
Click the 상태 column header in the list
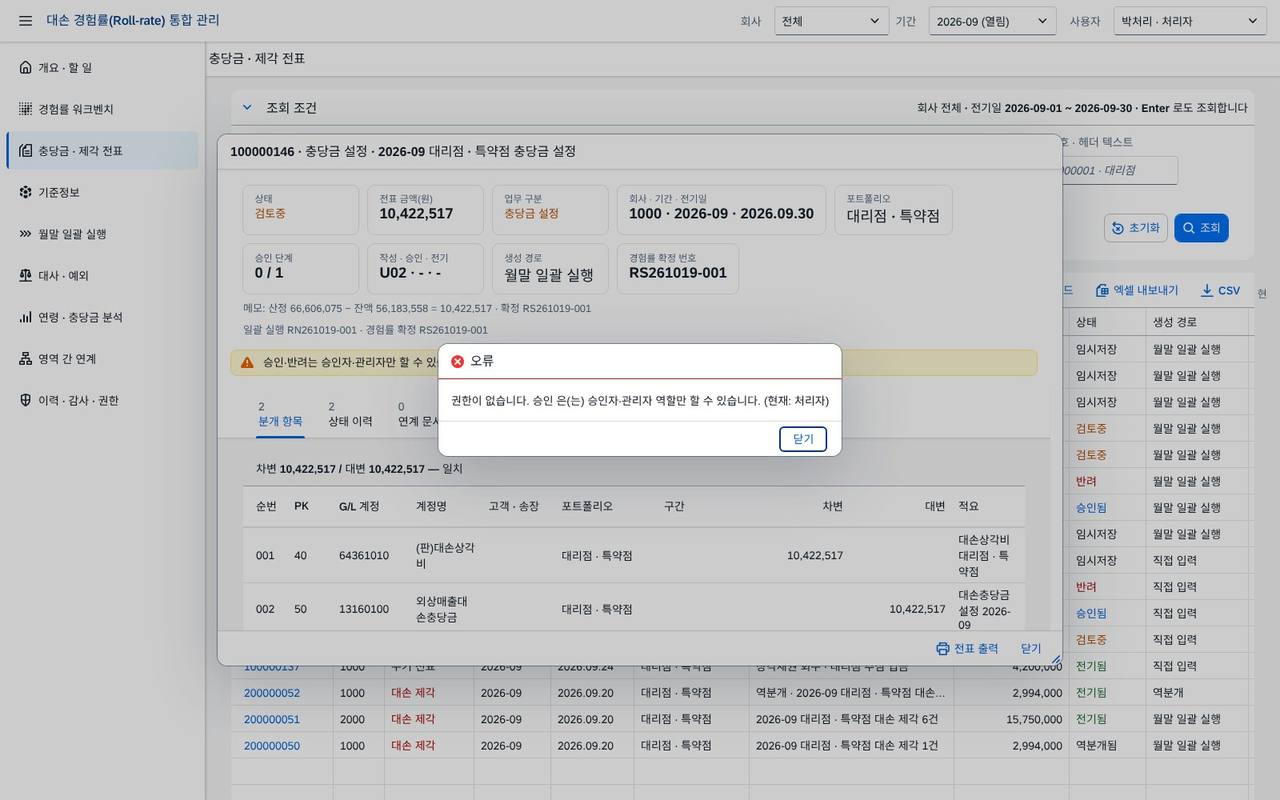1107,322
